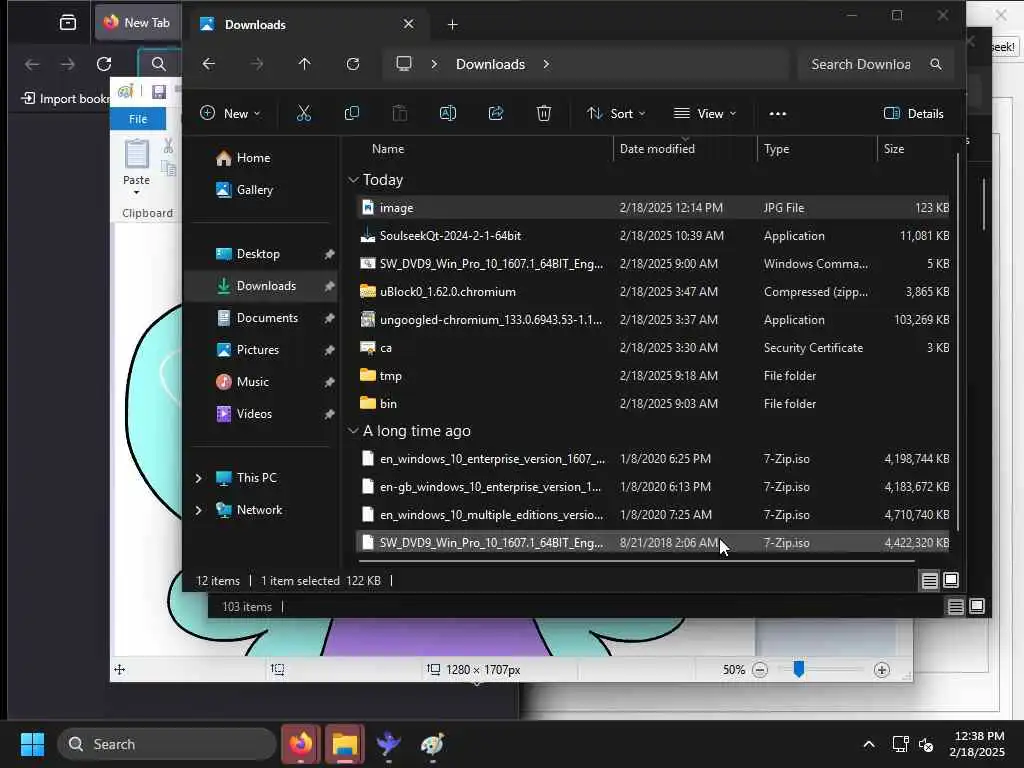Click the Delete trash can icon
1024x768 pixels.
point(543,114)
